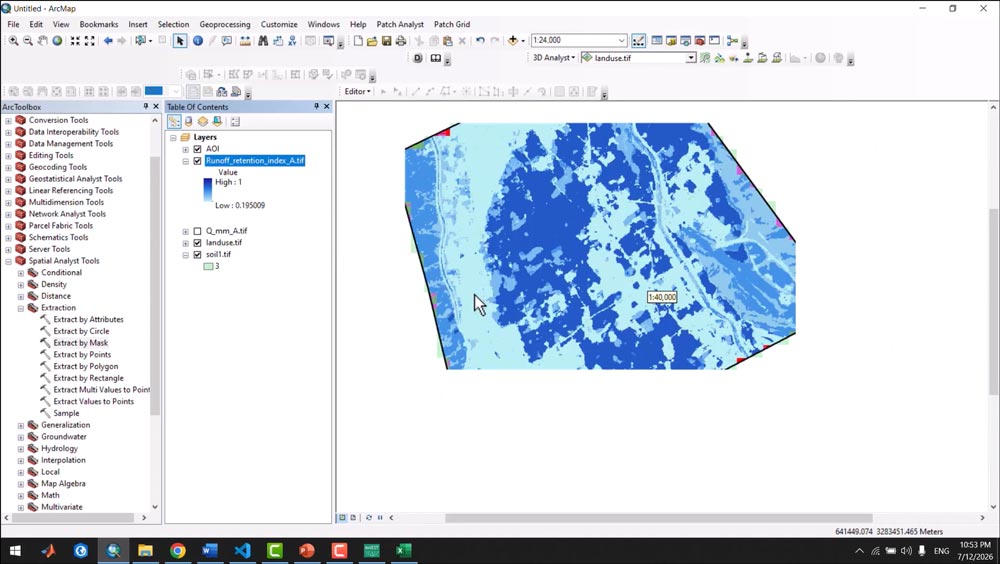Click the Add Data button icon
This screenshot has height=564, width=1000.
[513, 41]
